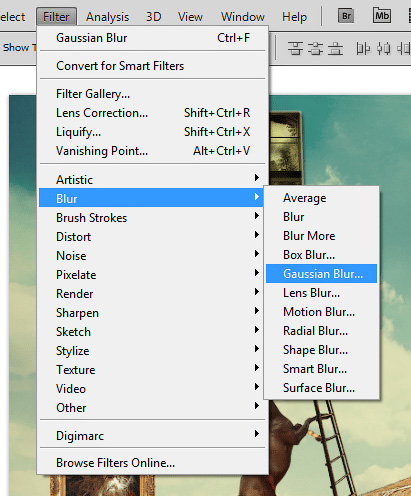
Task: Select Gaussian Blur... in the Blur submenu
Action: [x=321, y=274]
